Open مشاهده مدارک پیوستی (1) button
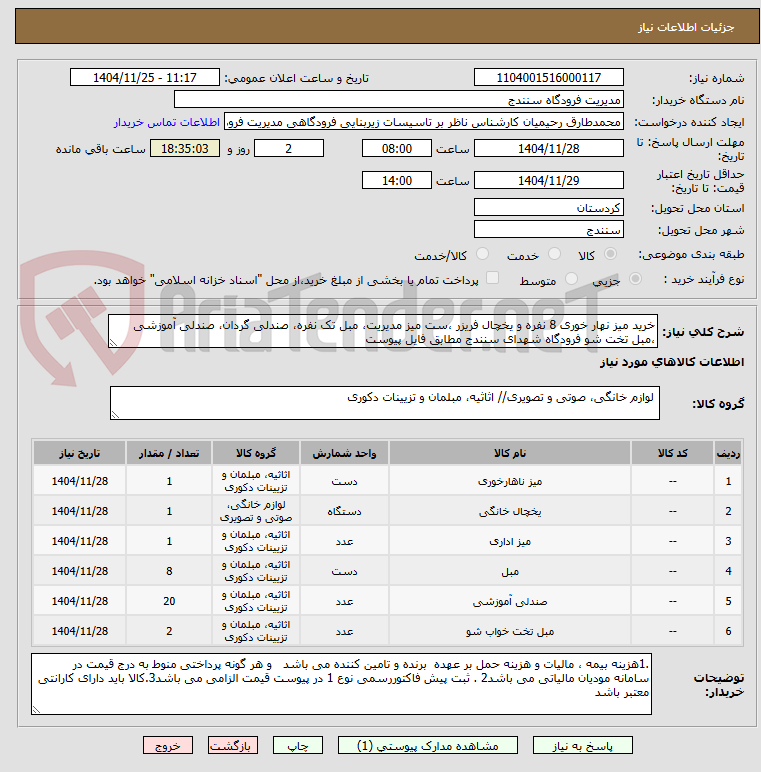This screenshot has height=772, width=761. pyautogui.click(x=428, y=746)
